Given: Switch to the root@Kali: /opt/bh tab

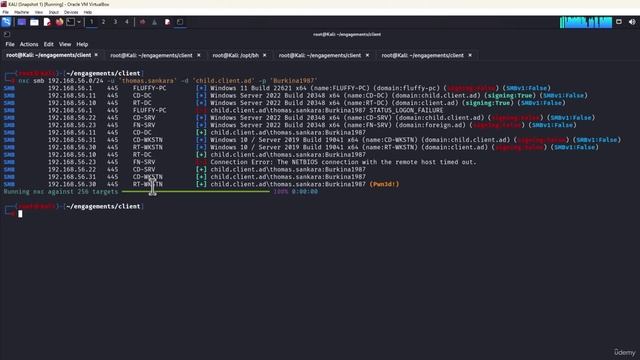Looking at the screenshot, I should pos(236,55).
